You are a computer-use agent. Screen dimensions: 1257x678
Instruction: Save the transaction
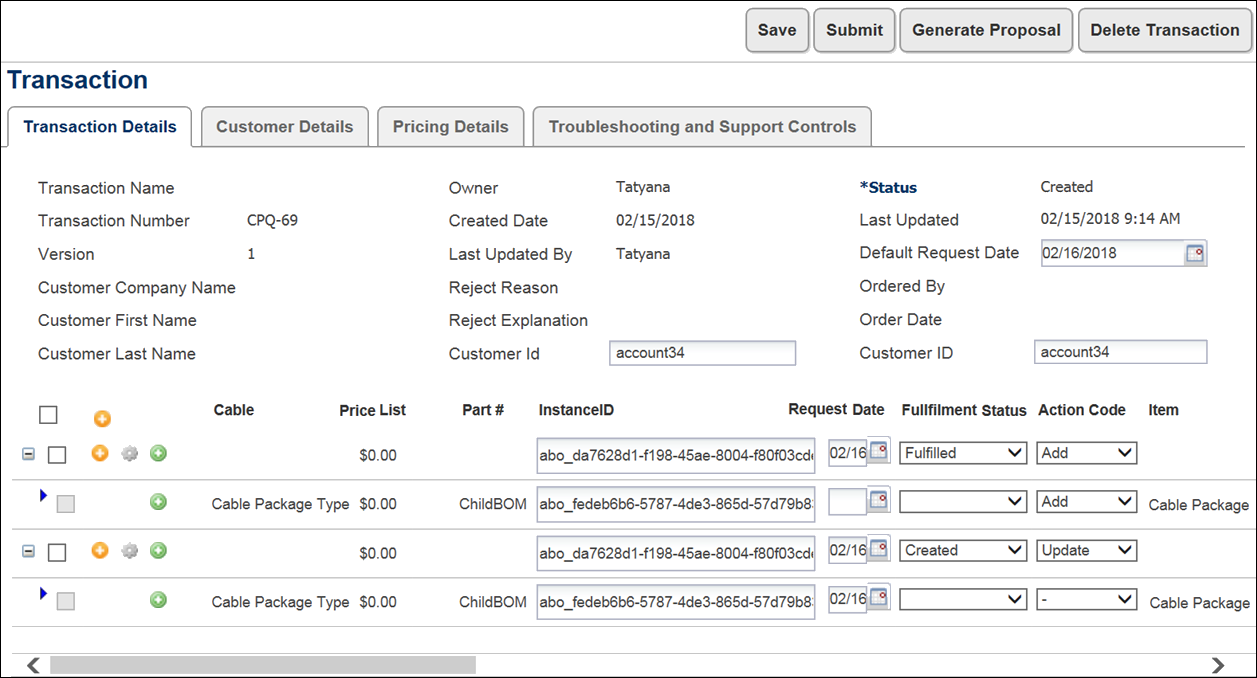point(777,30)
